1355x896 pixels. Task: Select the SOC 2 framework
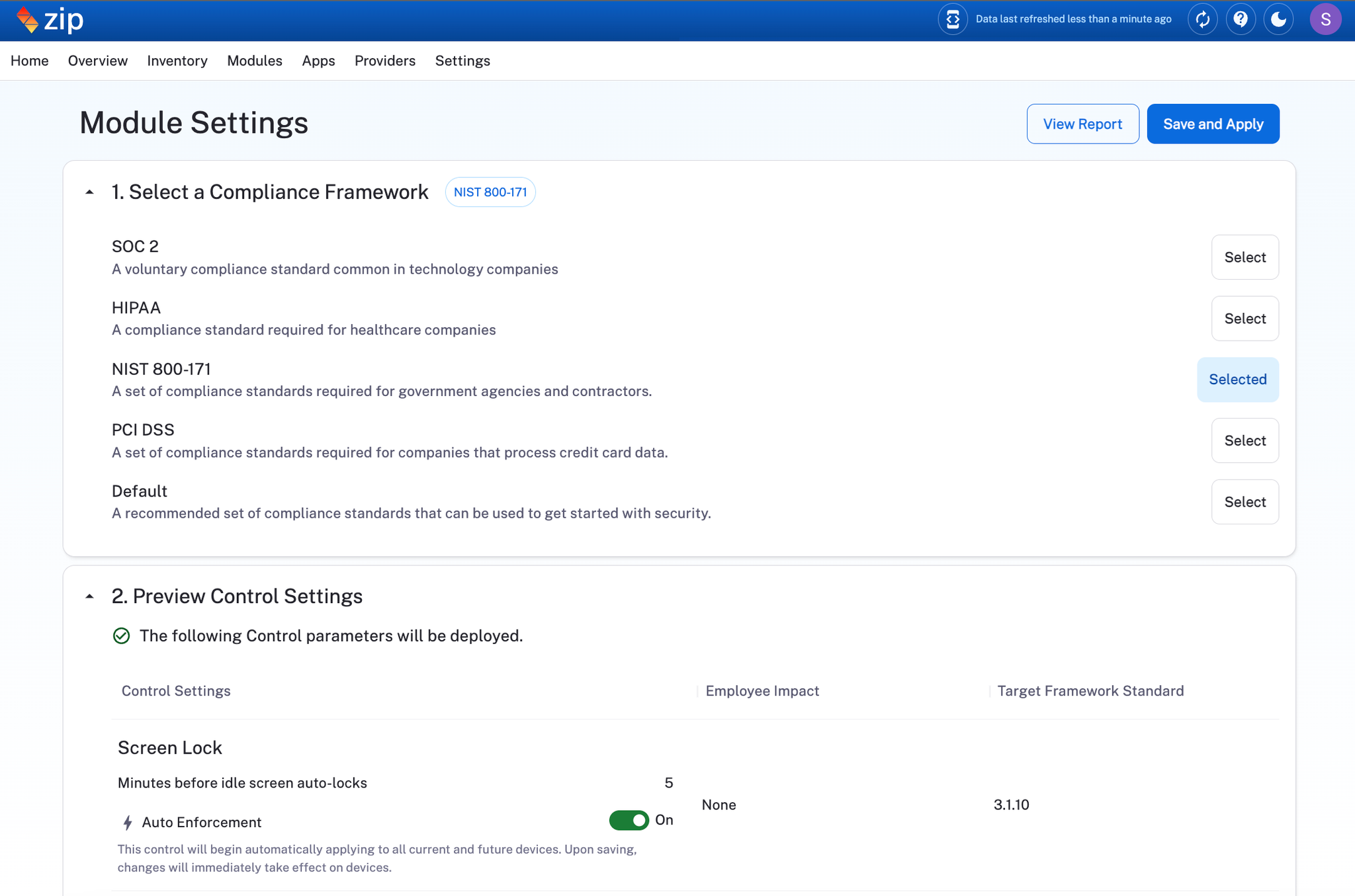point(1245,257)
